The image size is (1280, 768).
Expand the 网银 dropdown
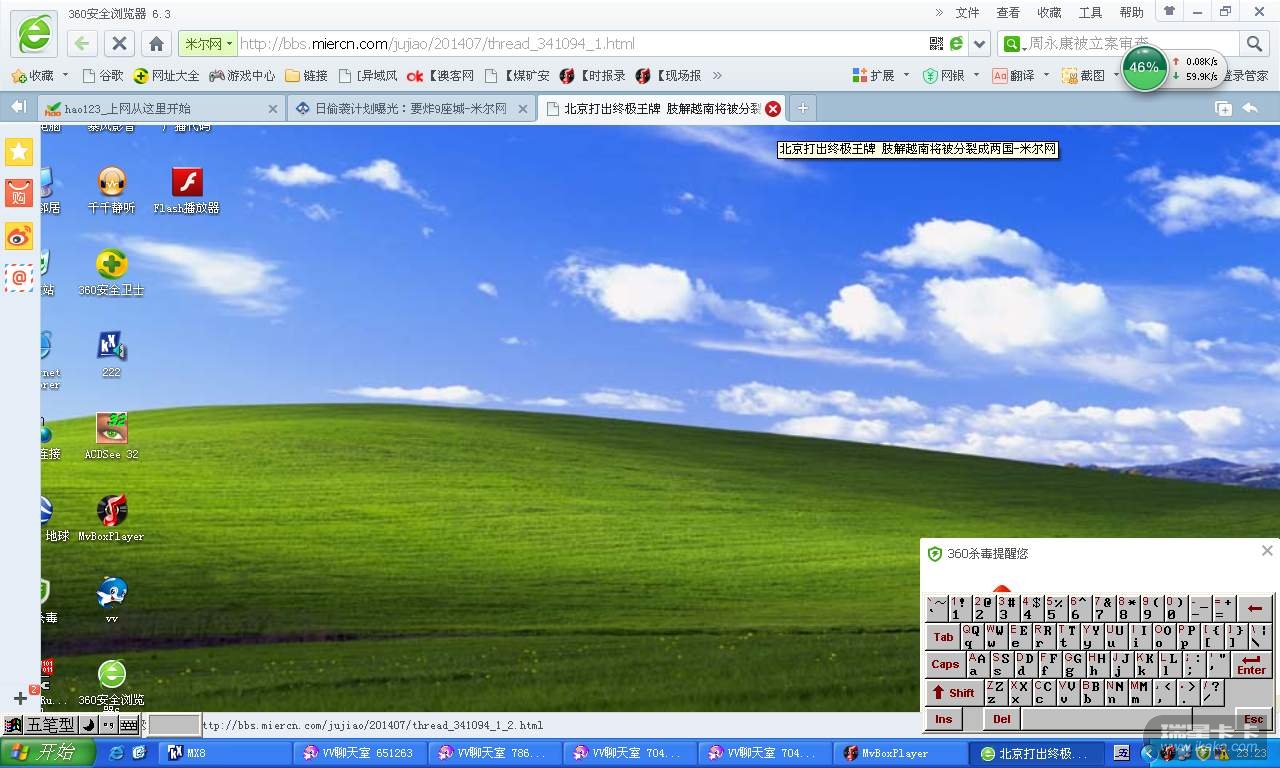coord(976,75)
